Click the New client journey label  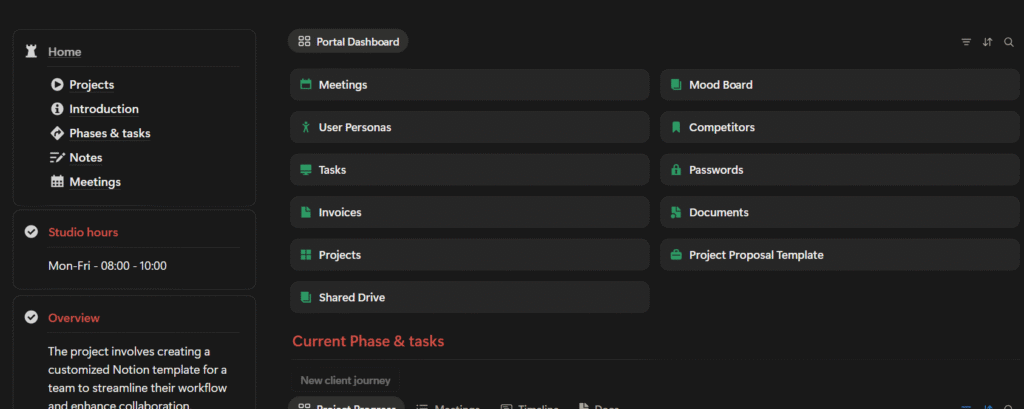[345, 380]
